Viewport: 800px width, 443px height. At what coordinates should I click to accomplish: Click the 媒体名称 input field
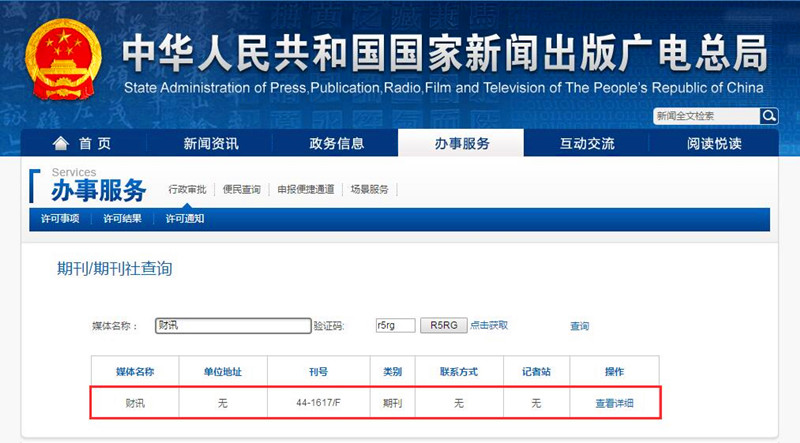233,326
